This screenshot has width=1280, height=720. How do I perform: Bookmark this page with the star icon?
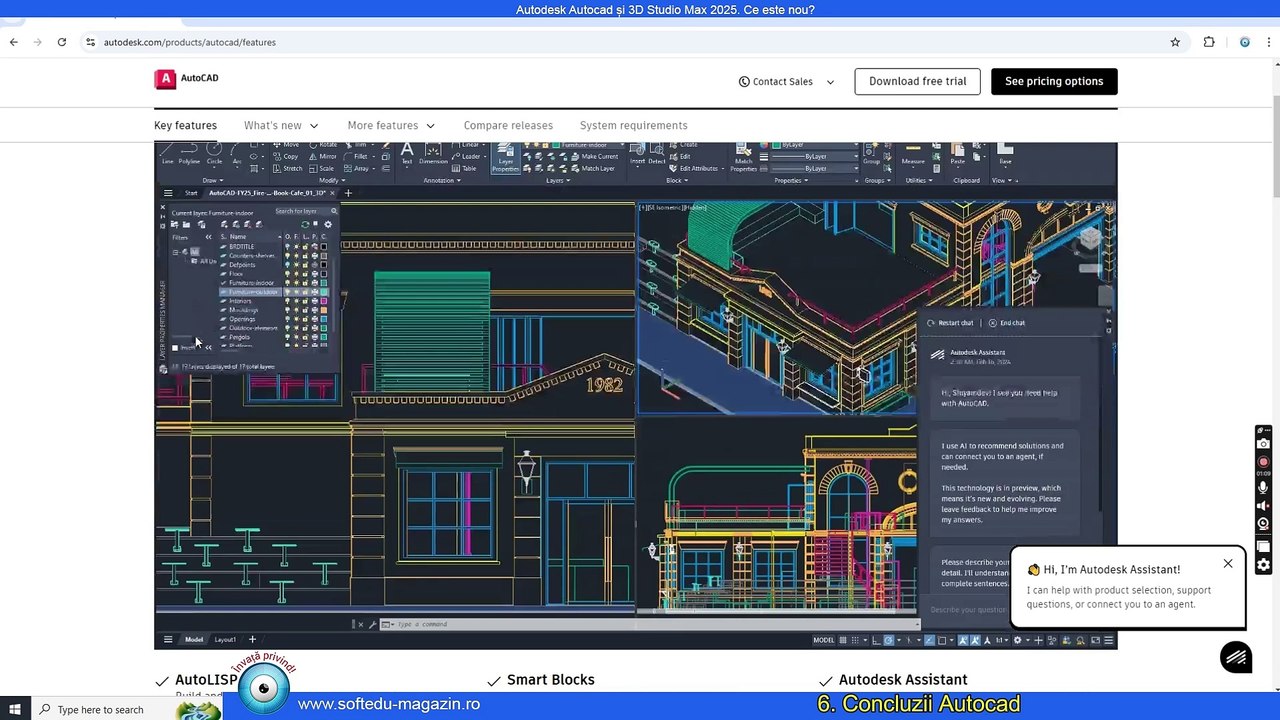1175,42
